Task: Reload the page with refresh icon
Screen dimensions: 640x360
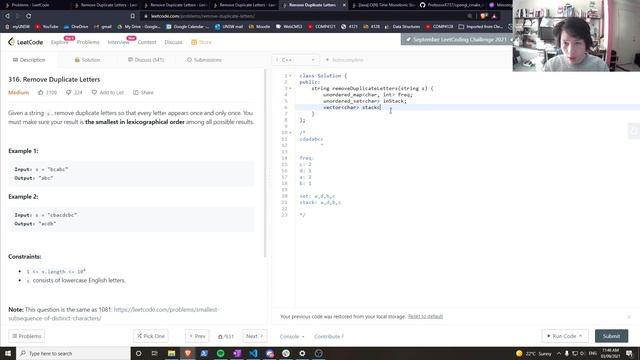Action: tap(29, 16)
